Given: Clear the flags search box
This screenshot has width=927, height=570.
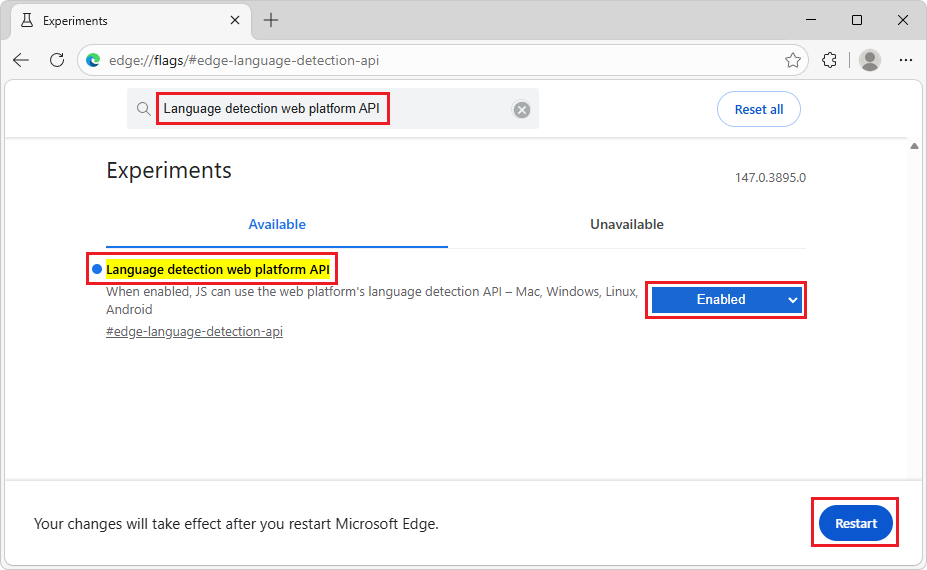Looking at the screenshot, I should [x=521, y=109].
